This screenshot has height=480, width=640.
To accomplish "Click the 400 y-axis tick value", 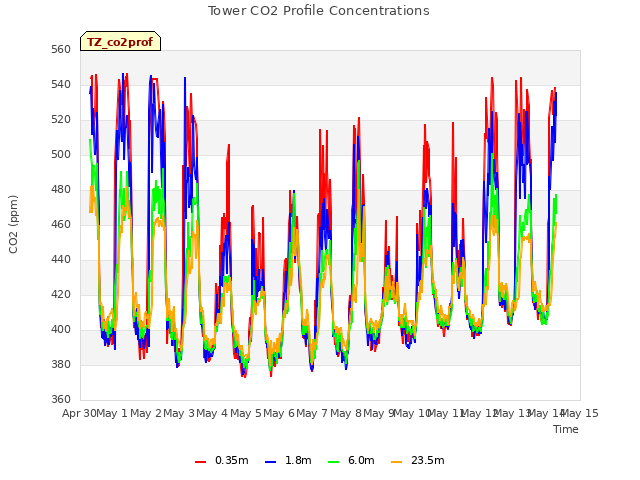I will (x=61, y=329).
